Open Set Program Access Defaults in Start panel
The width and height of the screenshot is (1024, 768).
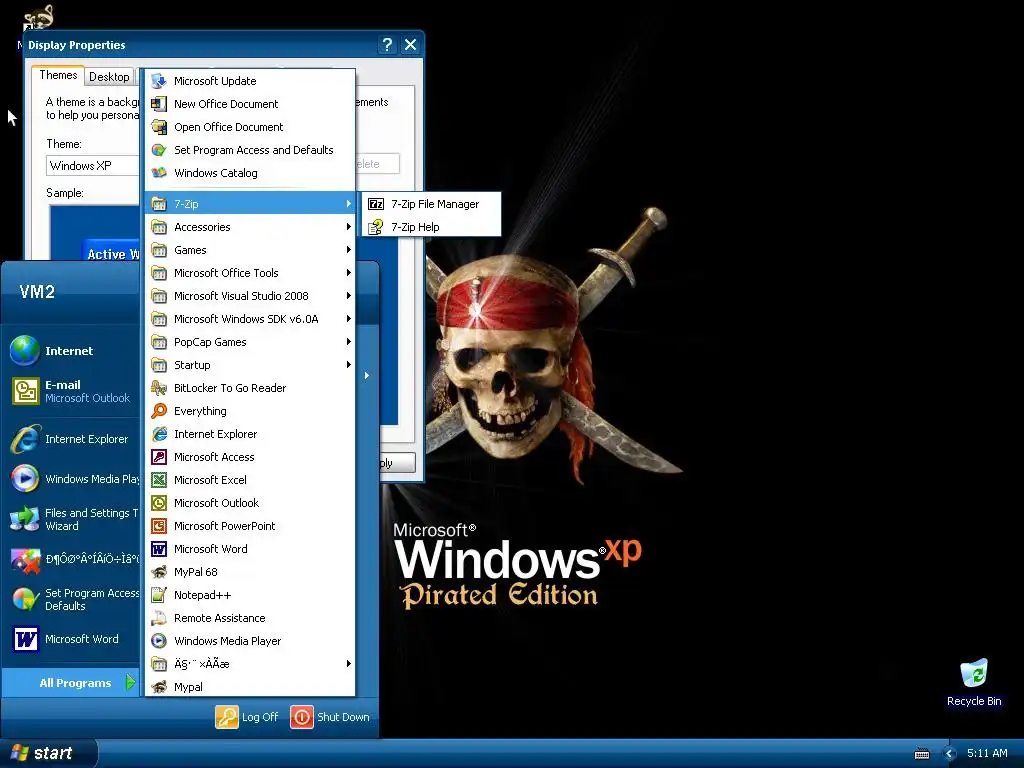click(x=71, y=599)
